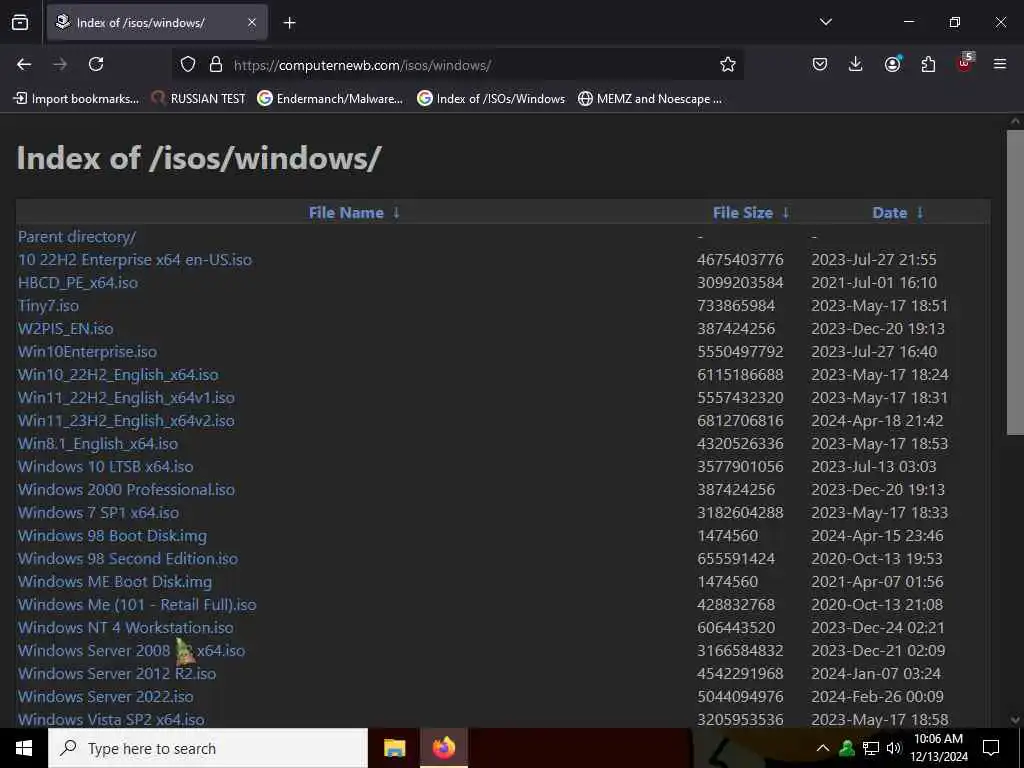Download Windows Server 2022.iso

point(106,696)
